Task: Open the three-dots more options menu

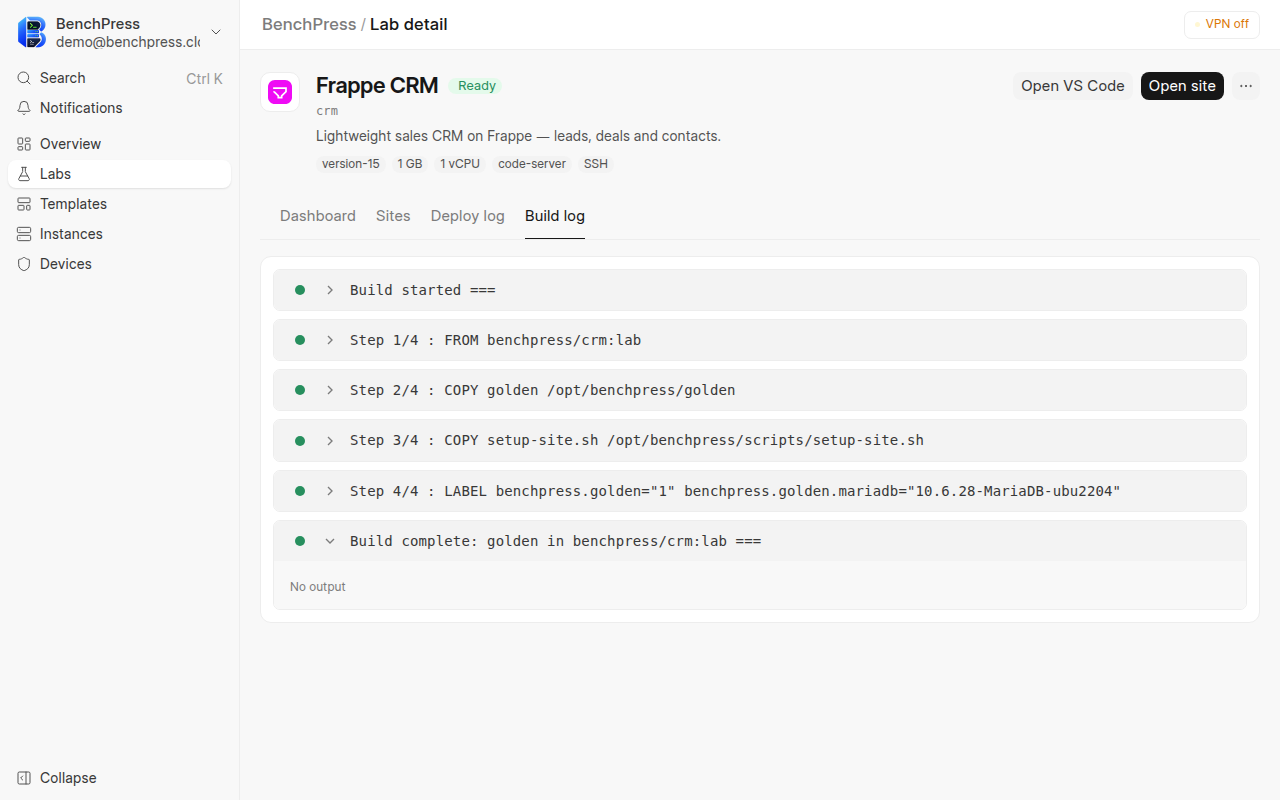Action: (1246, 86)
